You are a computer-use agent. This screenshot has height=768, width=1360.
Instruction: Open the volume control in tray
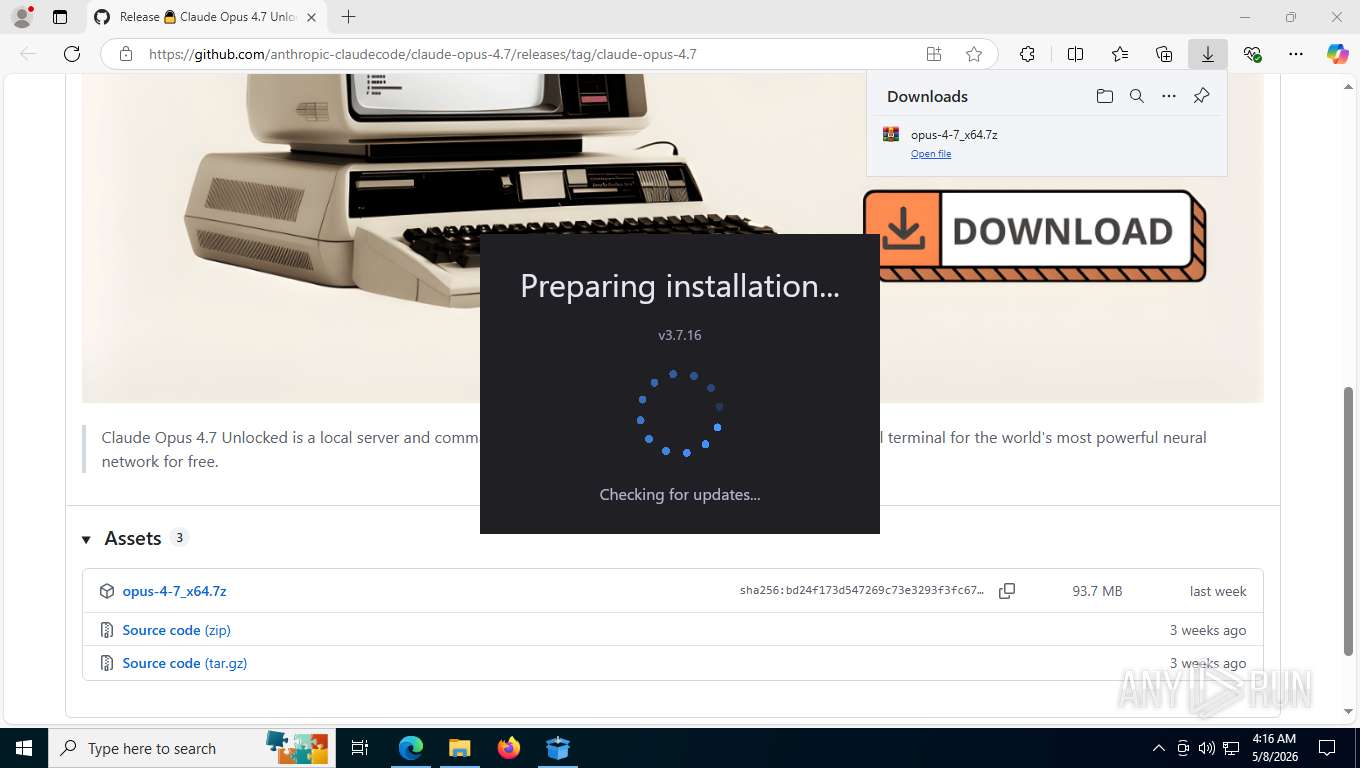1207,748
